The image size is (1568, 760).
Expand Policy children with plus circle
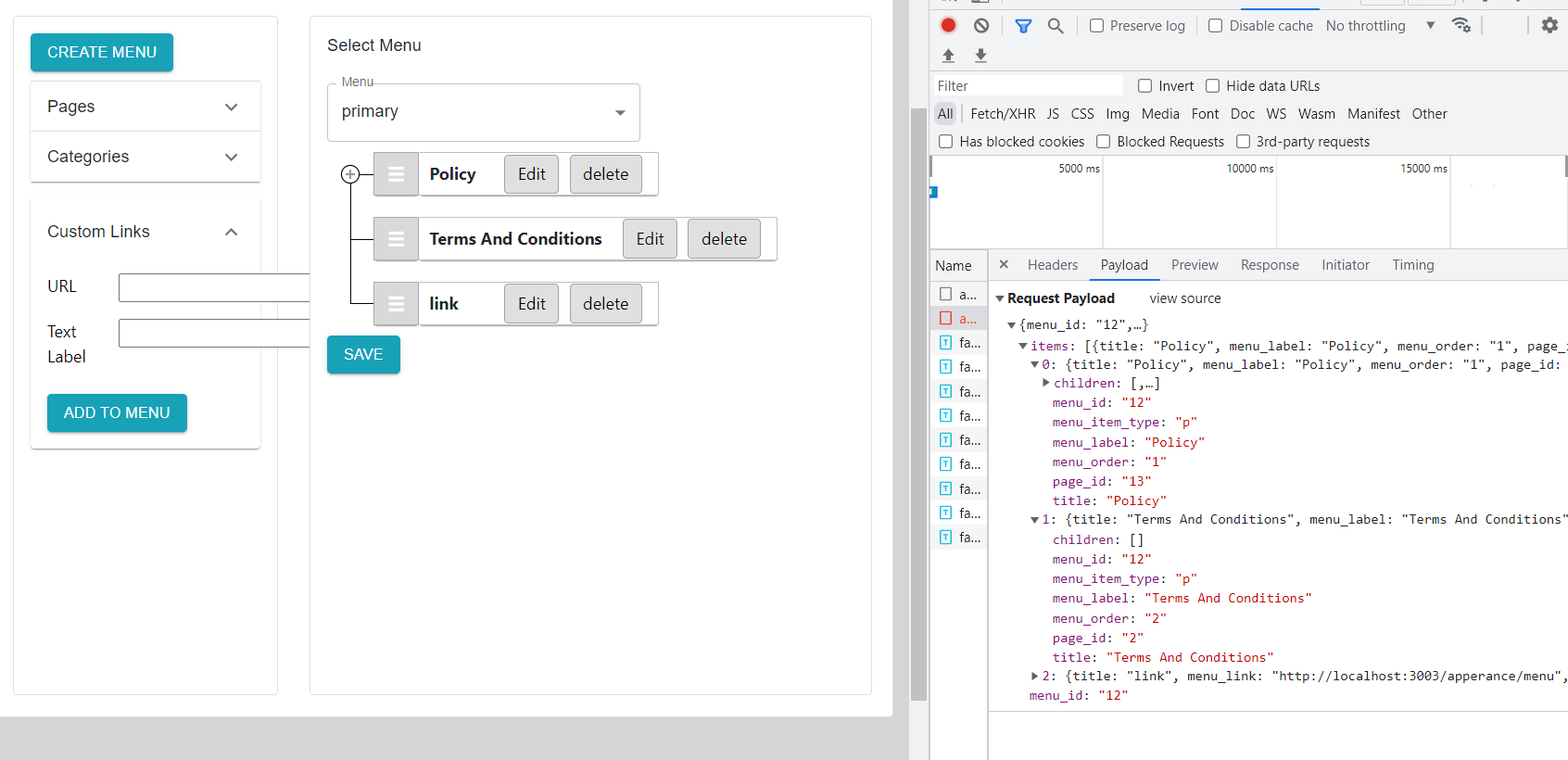[x=350, y=174]
